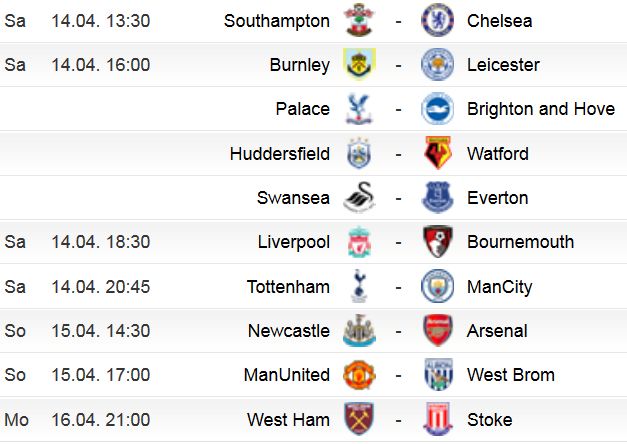Click the West Ham crest
This screenshot has height=444, width=627.
(359, 419)
